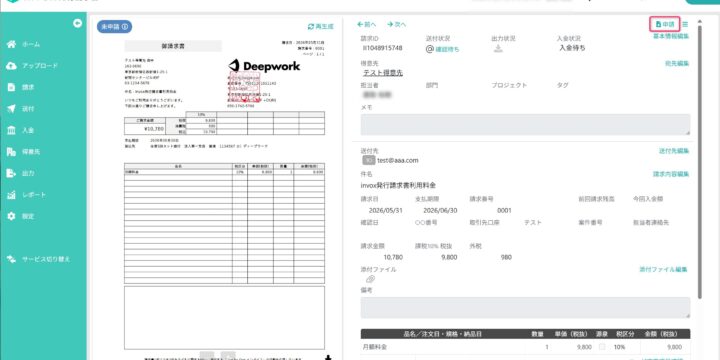Open サービス切り替え service switch icon

[11, 259]
